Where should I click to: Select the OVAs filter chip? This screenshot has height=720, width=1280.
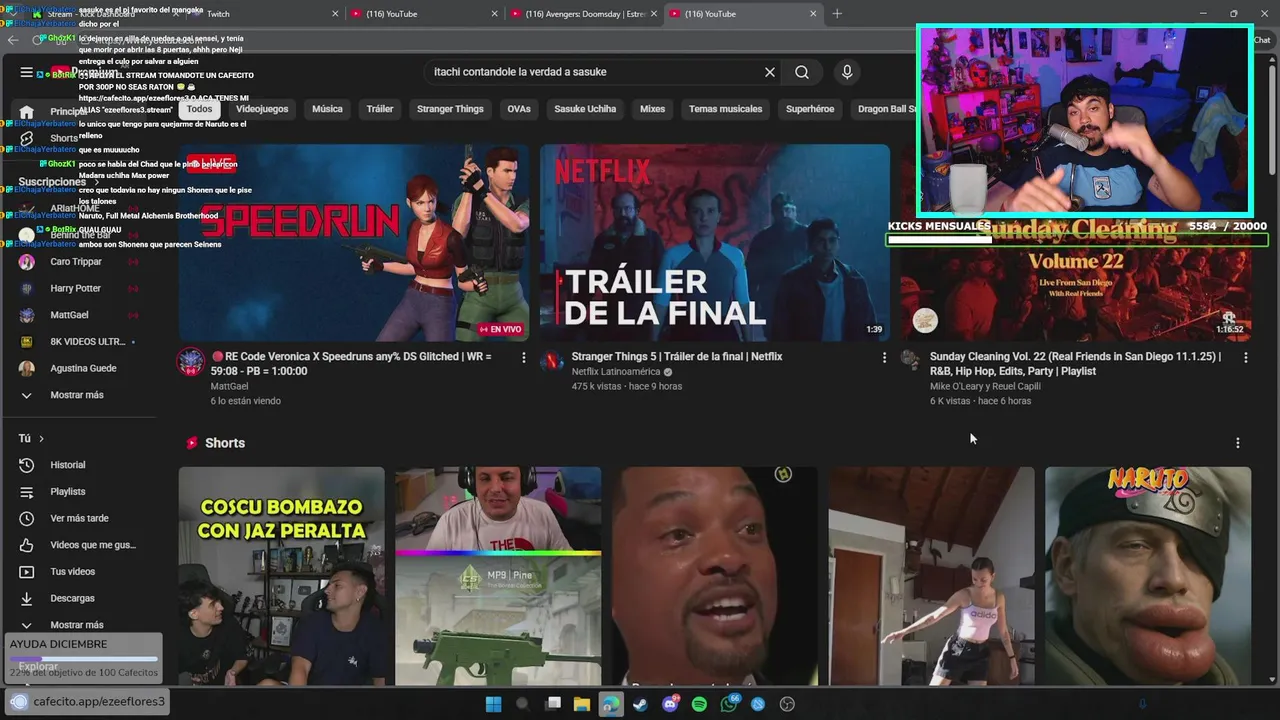click(519, 109)
